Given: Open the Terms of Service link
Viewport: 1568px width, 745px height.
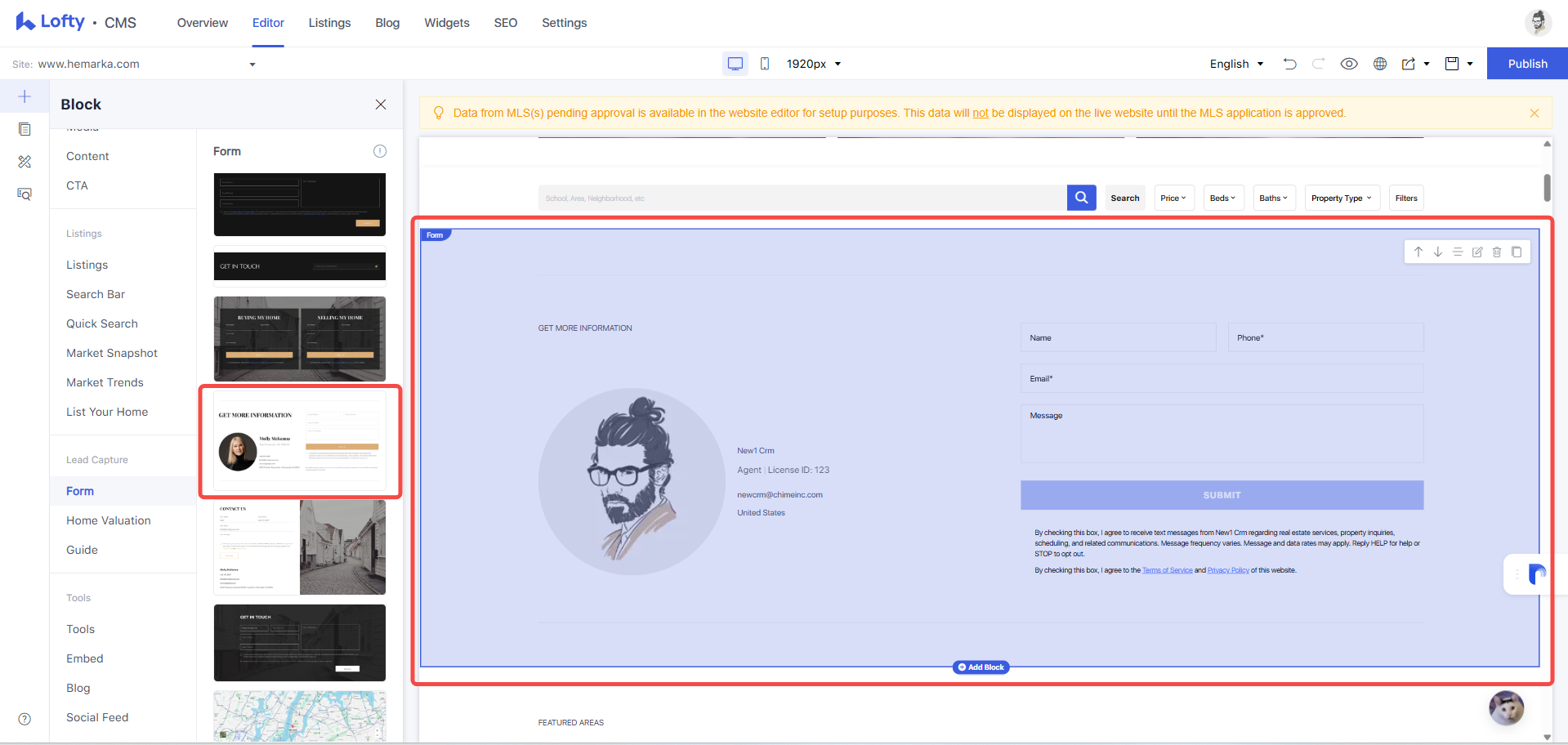Looking at the screenshot, I should [x=1167, y=570].
